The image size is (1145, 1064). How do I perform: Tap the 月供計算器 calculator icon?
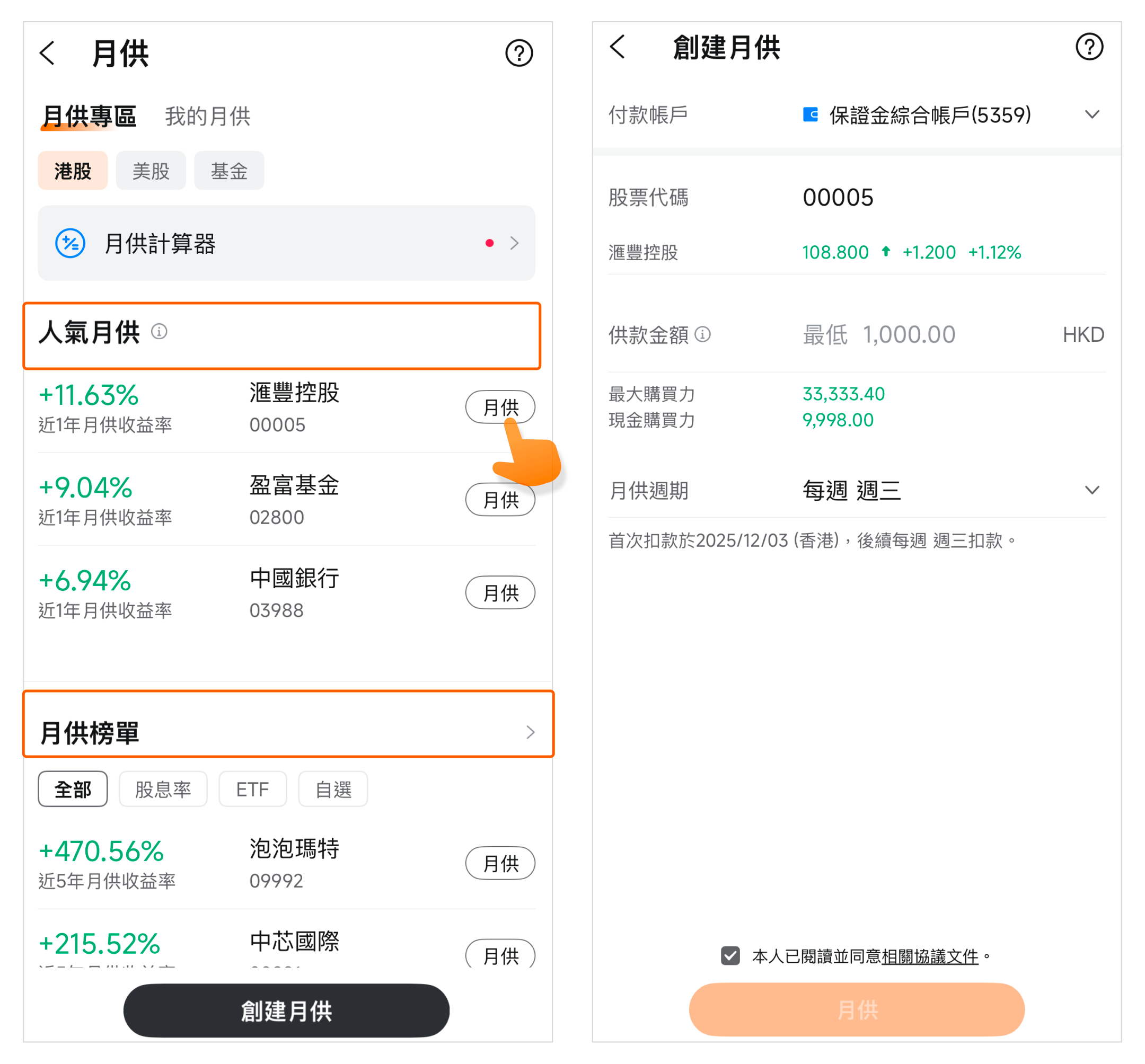tap(71, 244)
